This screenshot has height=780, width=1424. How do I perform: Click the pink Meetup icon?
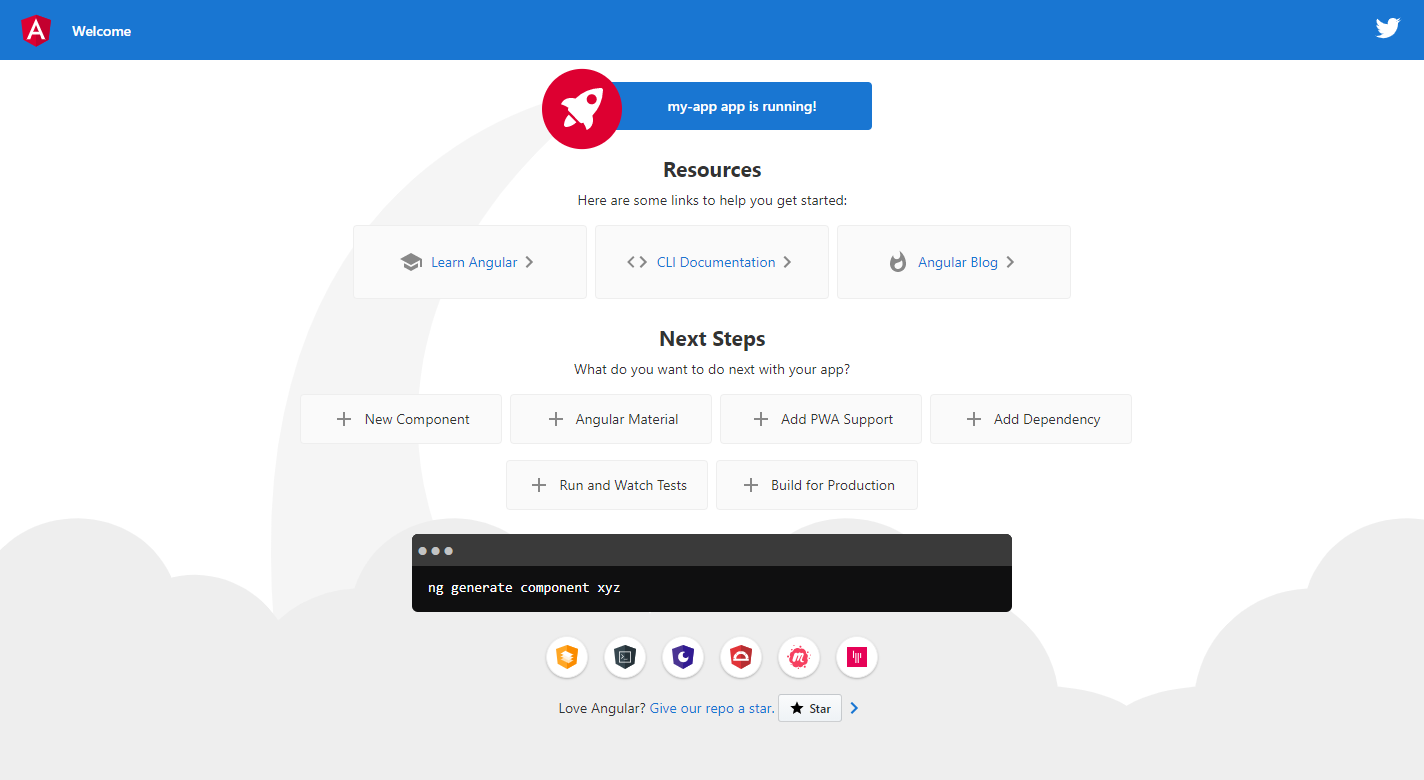(799, 657)
